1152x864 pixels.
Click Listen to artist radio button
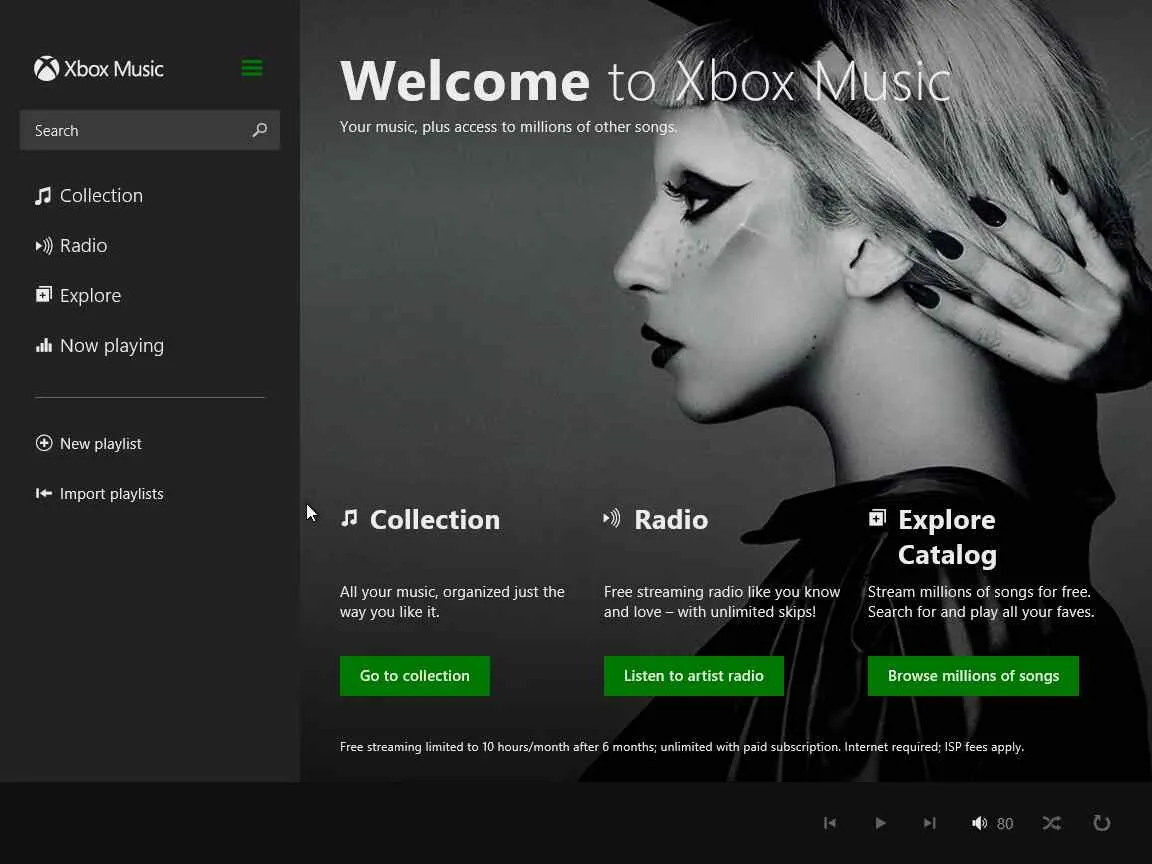tap(694, 676)
